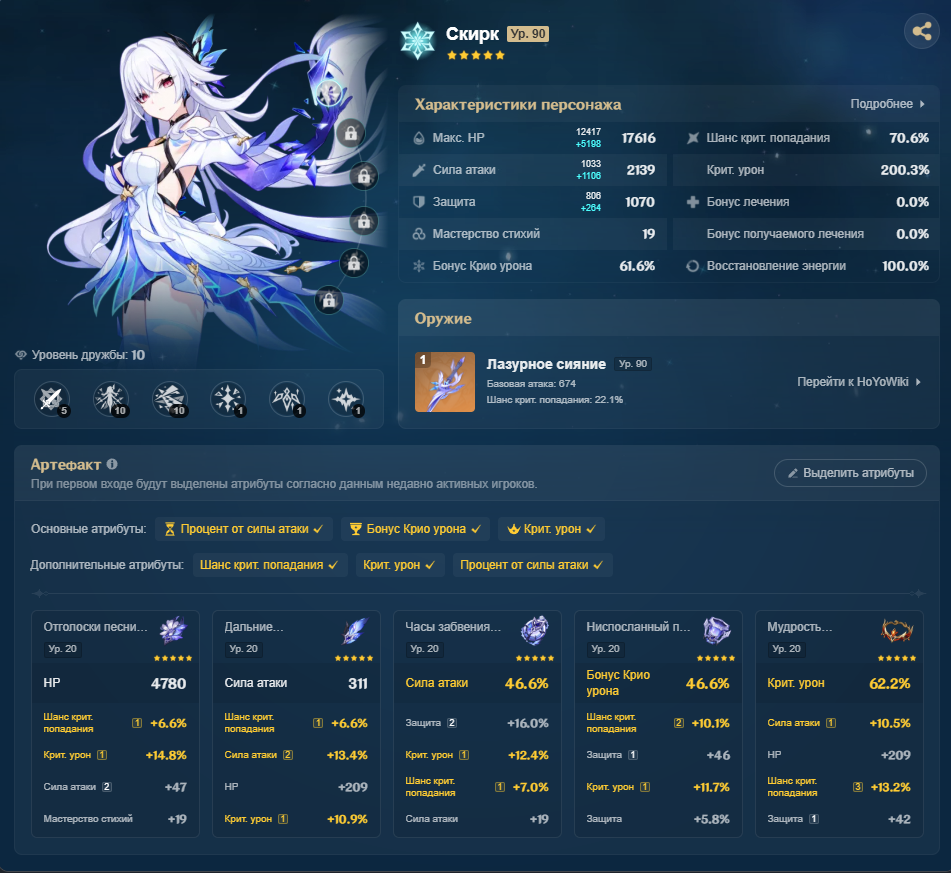Toggle sub attribute Крит. урон
The height and width of the screenshot is (873, 951).
400,565
